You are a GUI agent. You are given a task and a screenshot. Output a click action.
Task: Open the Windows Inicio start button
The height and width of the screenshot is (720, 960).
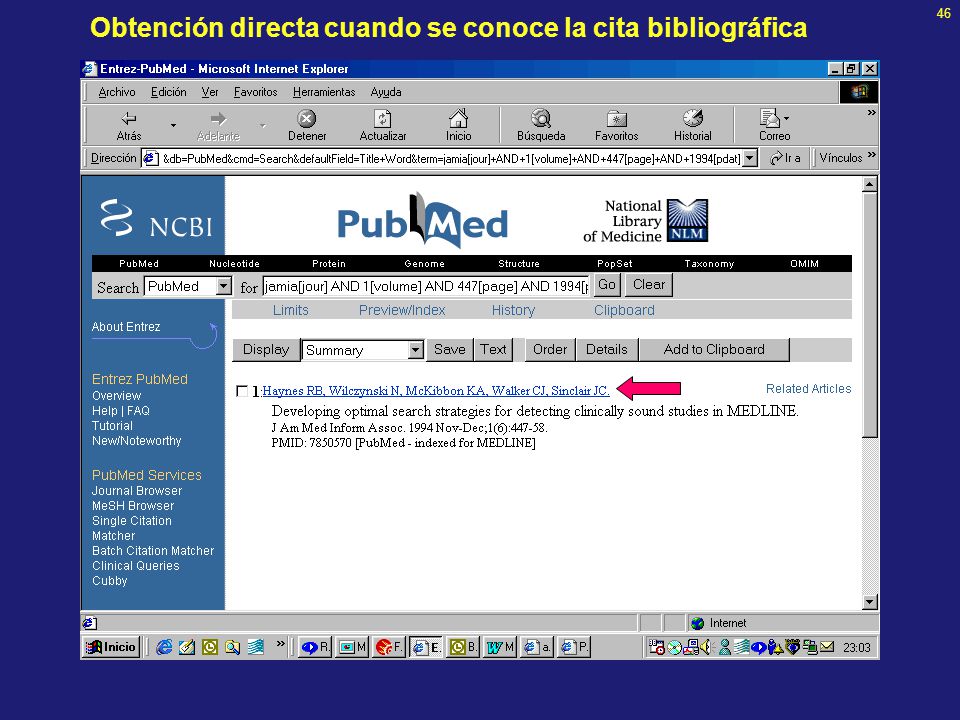pyautogui.click(x=111, y=647)
